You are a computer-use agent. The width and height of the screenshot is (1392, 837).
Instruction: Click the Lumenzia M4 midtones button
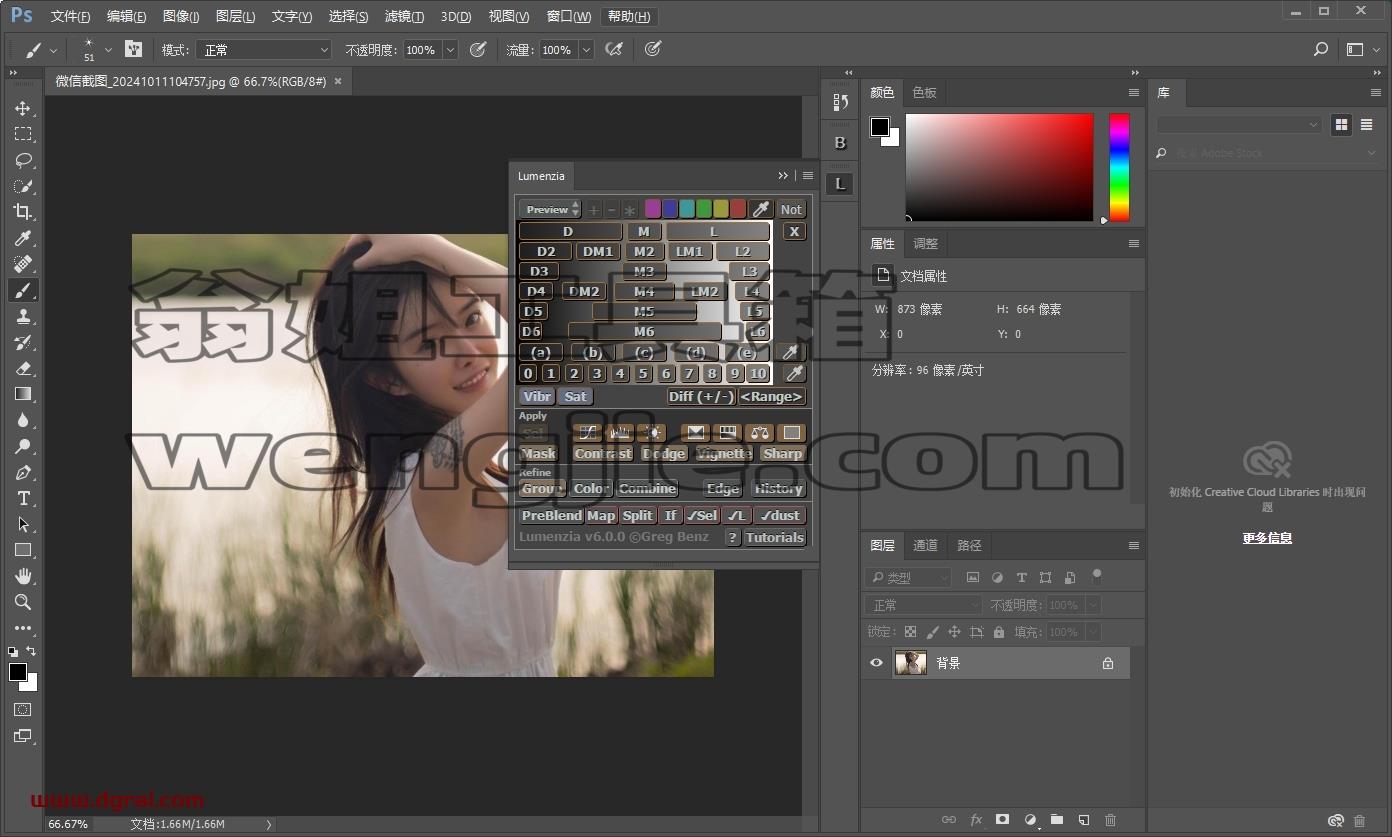(644, 291)
